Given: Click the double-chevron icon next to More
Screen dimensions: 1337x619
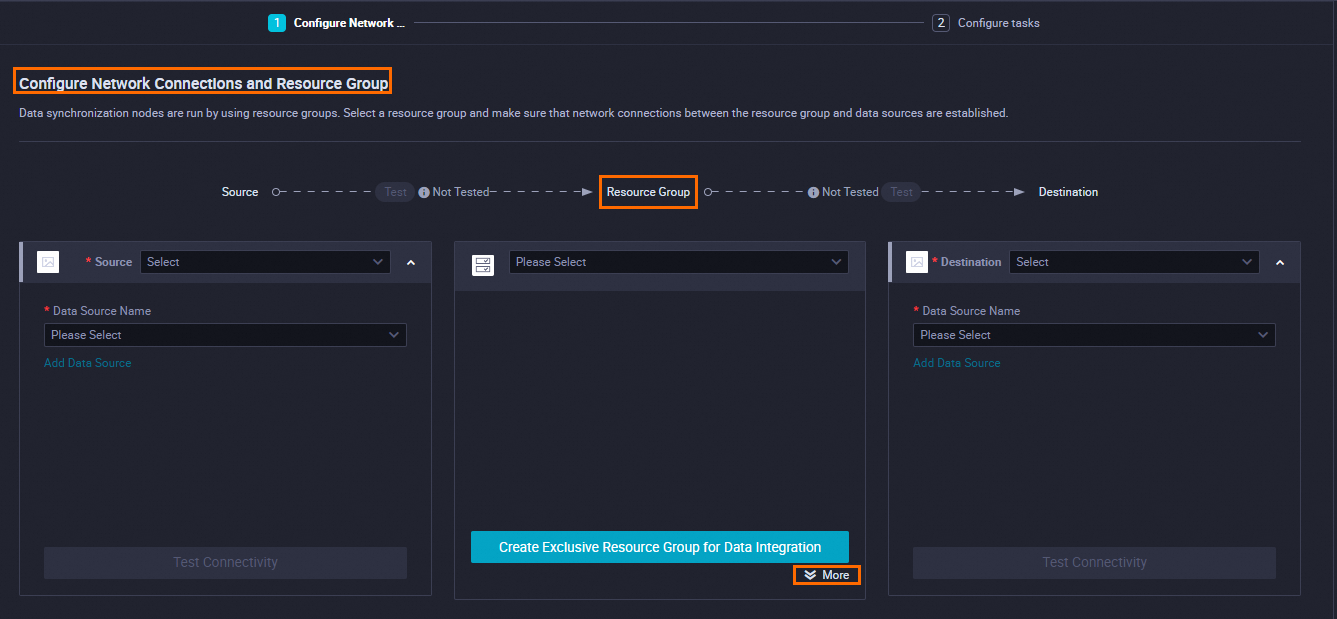Looking at the screenshot, I should (810, 575).
